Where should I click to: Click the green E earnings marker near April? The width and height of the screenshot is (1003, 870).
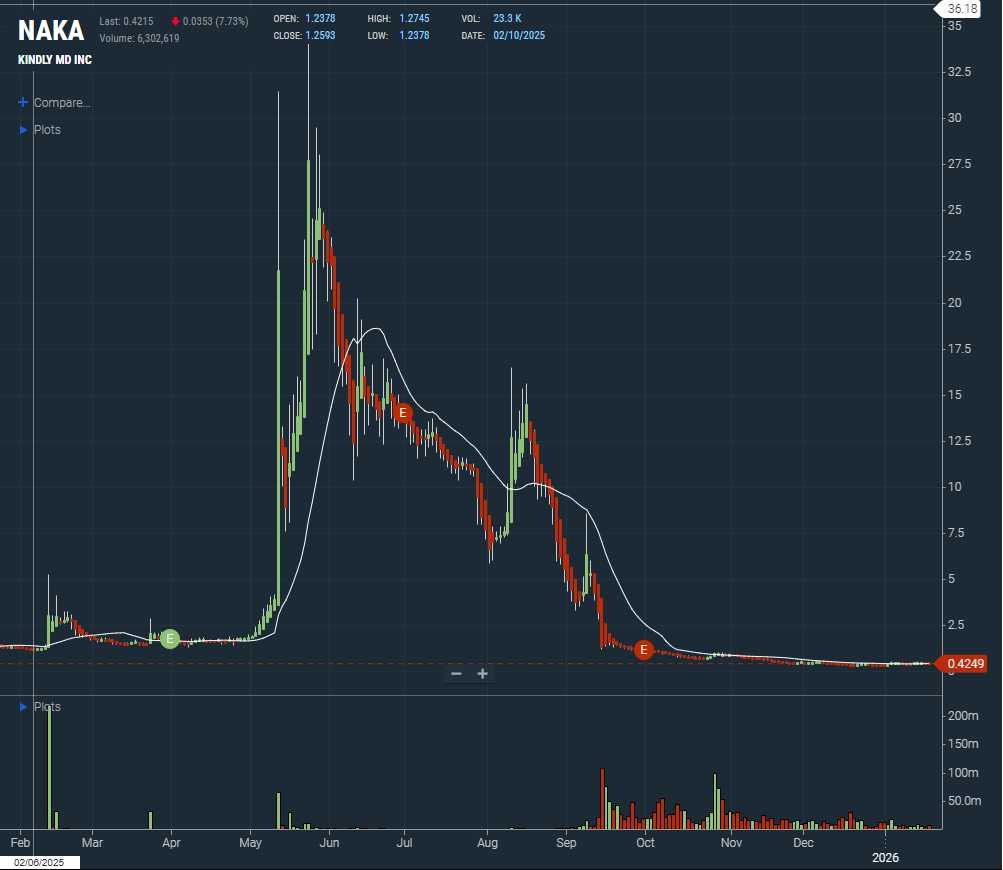170,638
